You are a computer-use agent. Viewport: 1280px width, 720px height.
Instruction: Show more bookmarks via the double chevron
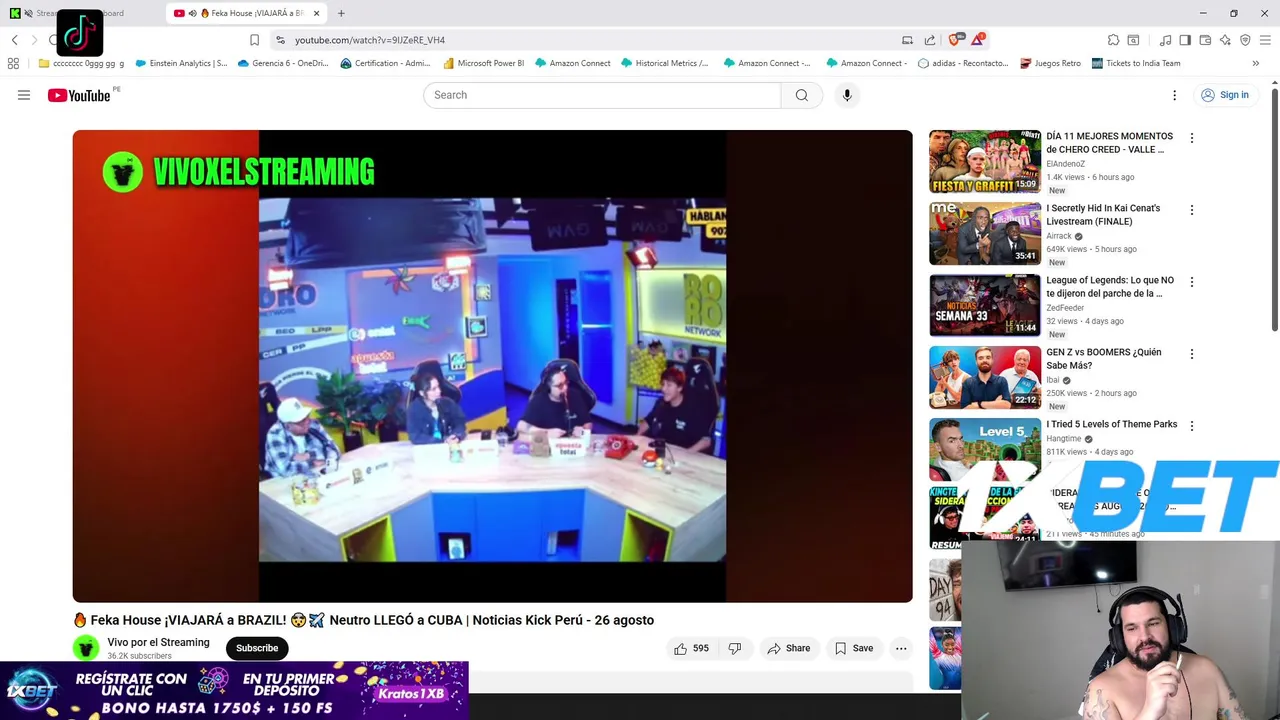[x=1255, y=63]
